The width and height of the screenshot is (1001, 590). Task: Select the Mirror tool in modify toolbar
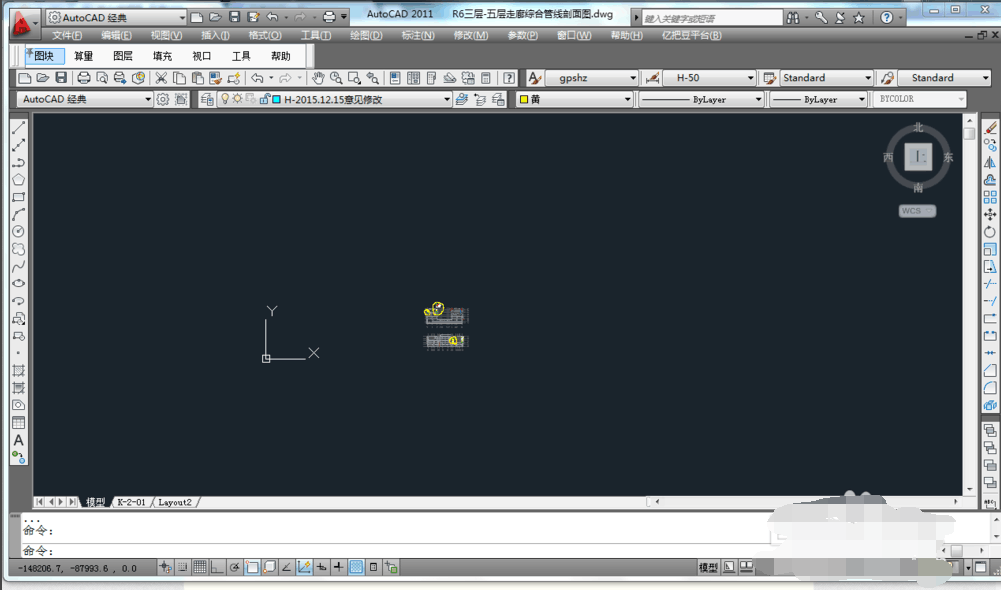click(x=990, y=162)
